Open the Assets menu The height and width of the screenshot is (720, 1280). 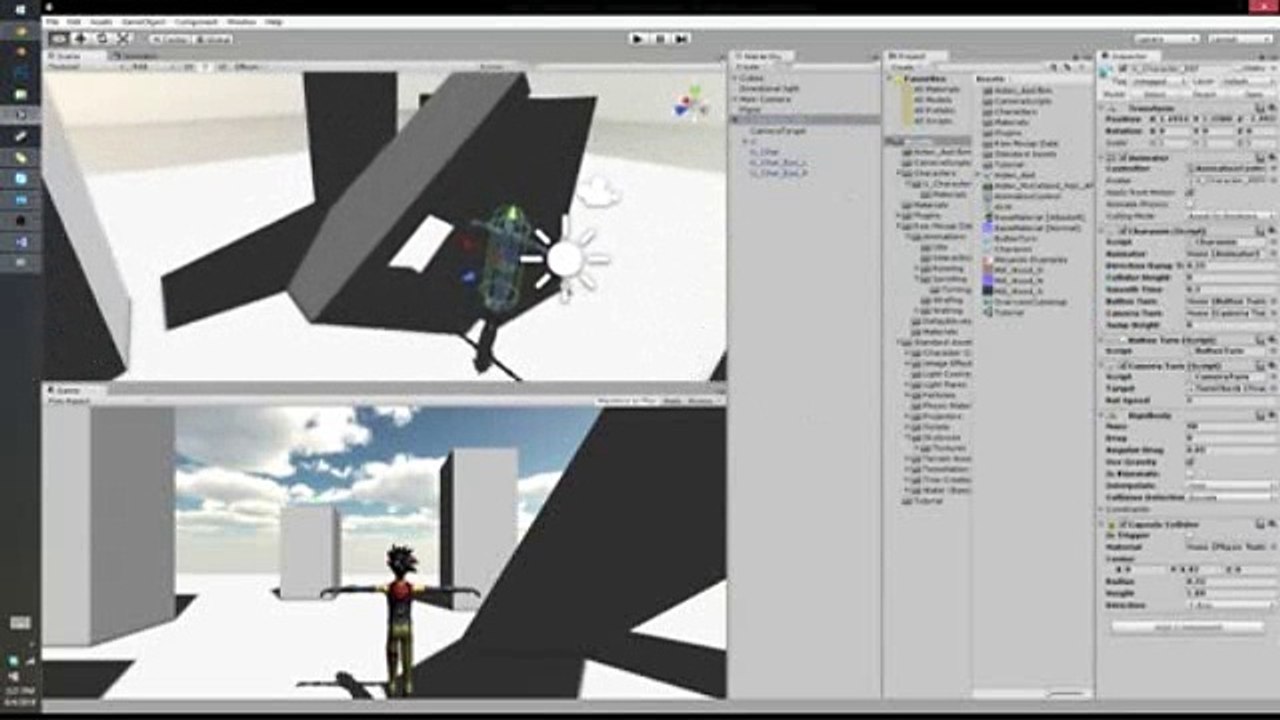[101, 21]
